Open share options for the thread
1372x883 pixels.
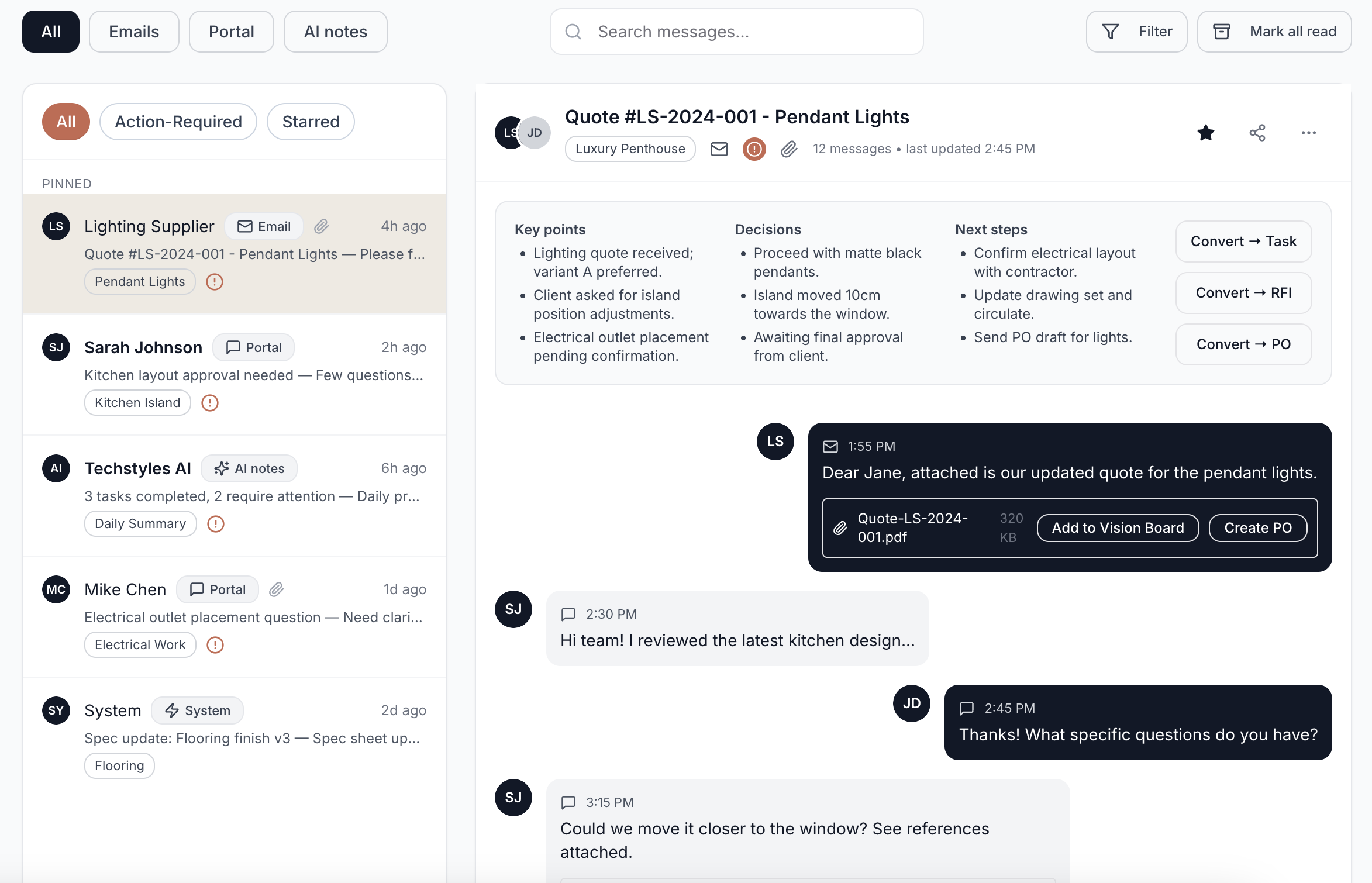1257,133
